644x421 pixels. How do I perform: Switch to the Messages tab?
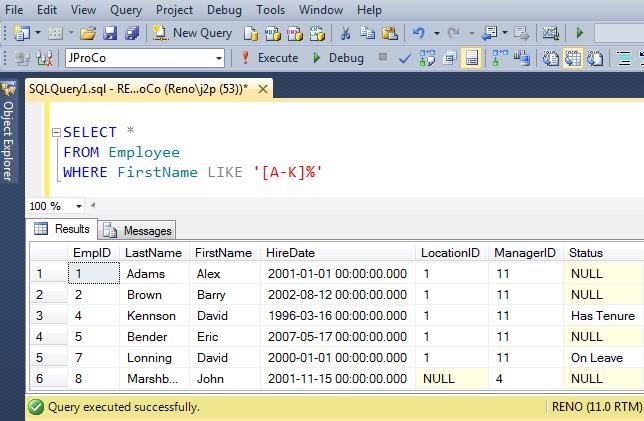137,231
